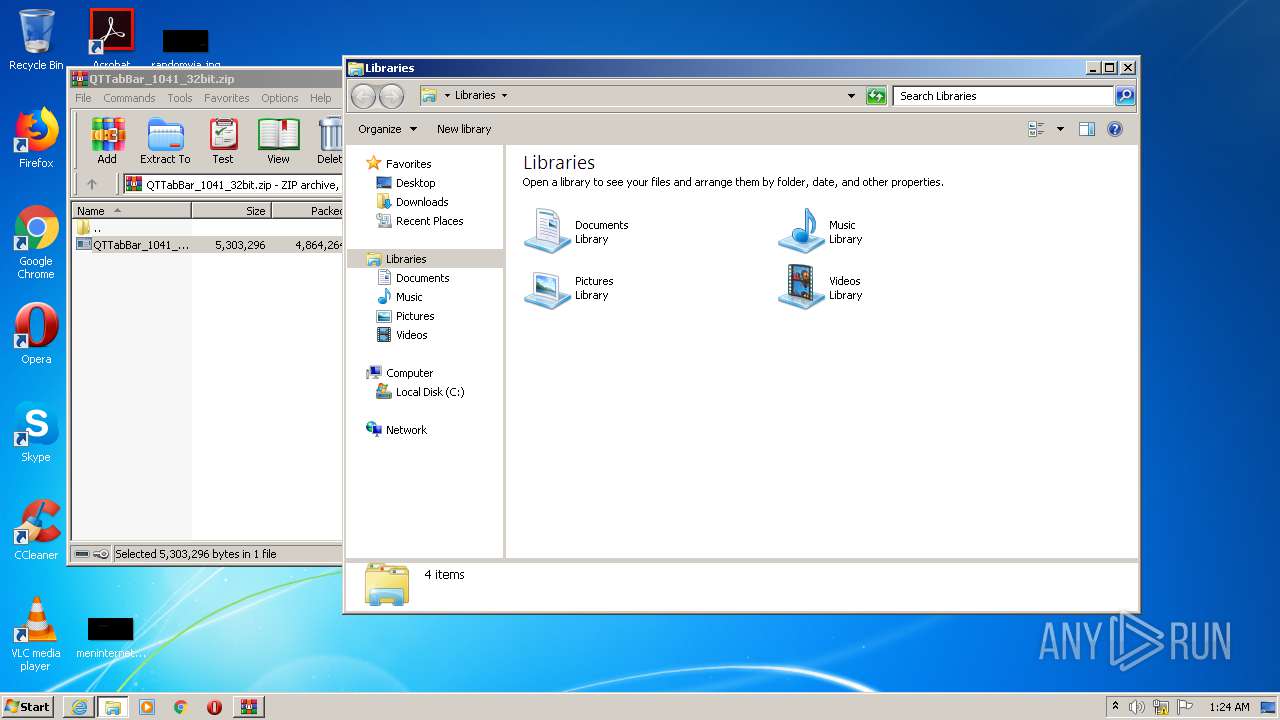Open the Start menu
Viewport: 1280px width, 720px height.
[27, 707]
